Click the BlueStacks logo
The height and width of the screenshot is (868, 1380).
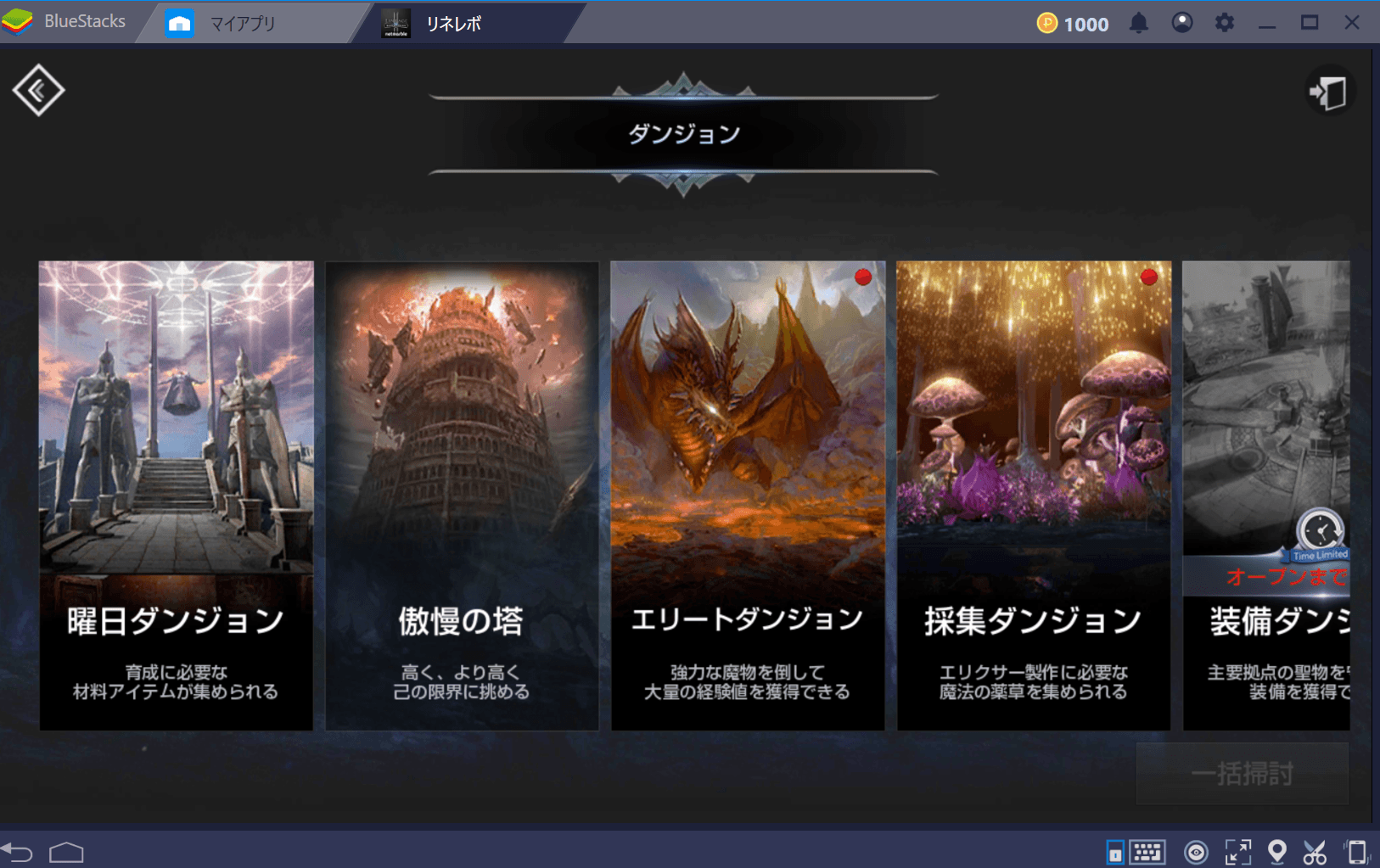coord(17,21)
